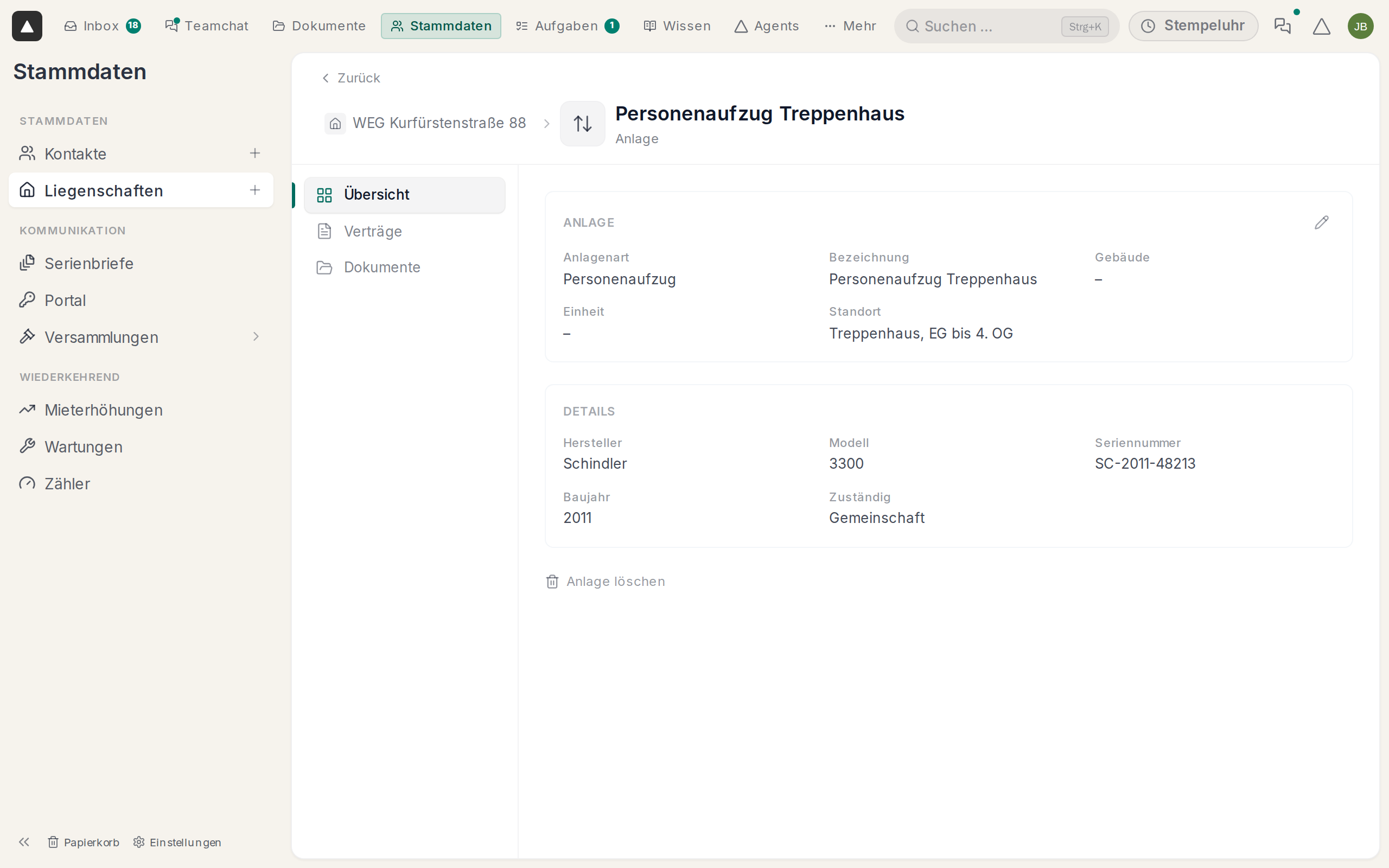Switch to the Übersicht tab

pos(405,195)
